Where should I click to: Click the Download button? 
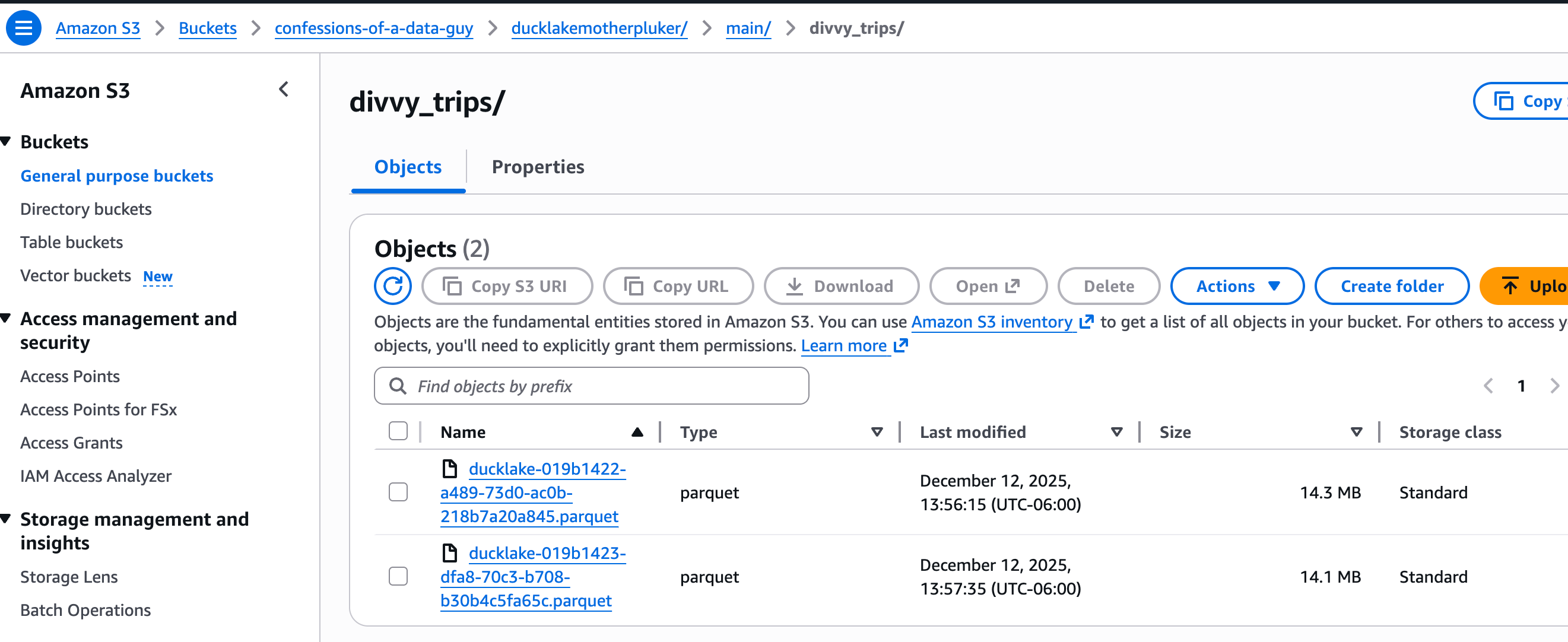(x=840, y=286)
